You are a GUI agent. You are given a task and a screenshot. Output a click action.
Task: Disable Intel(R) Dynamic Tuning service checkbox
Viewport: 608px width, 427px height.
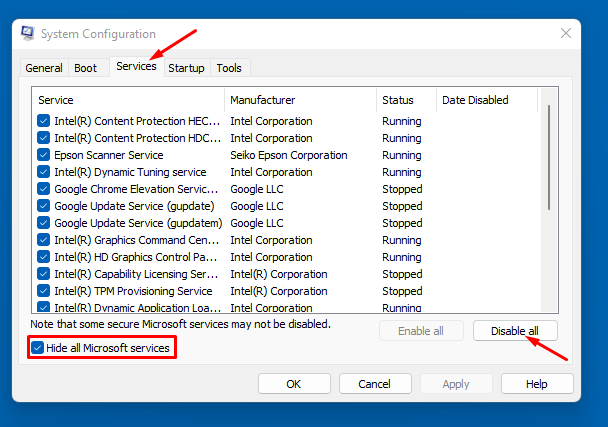pyautogui.click(x=43, y=172)
